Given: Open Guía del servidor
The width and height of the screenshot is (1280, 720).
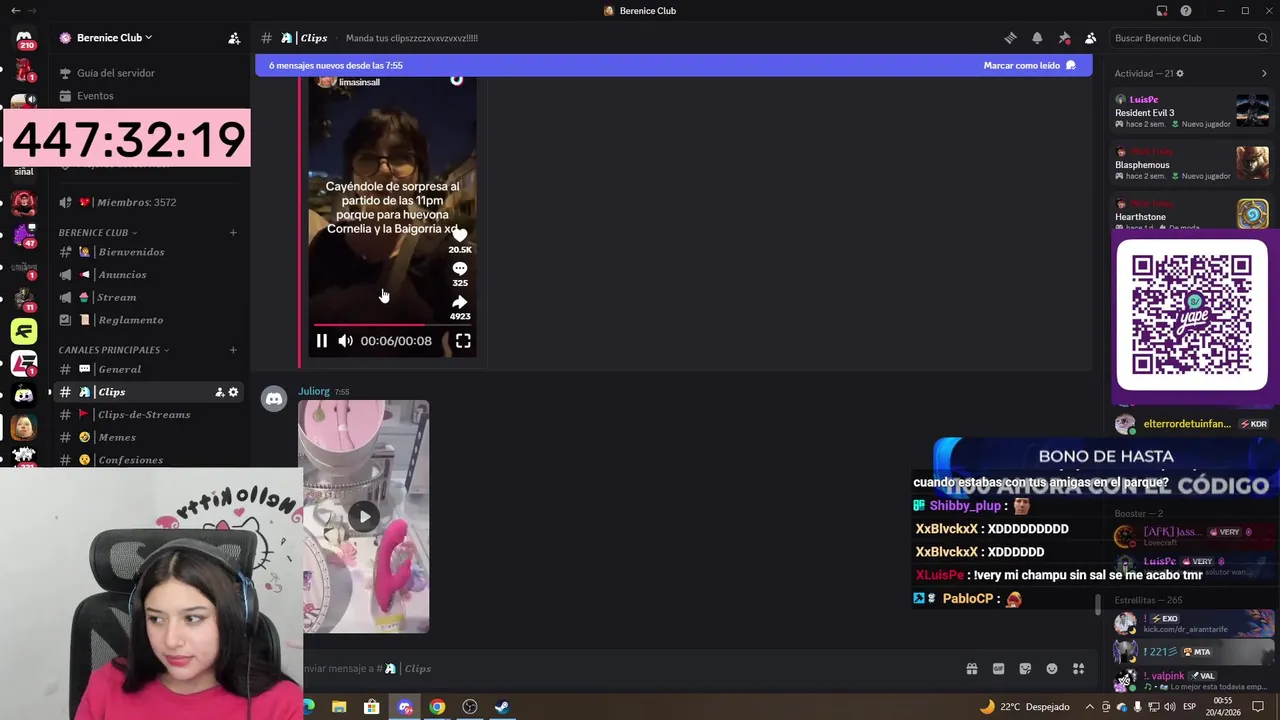Looking at the screenshot, I should point(116,73).
